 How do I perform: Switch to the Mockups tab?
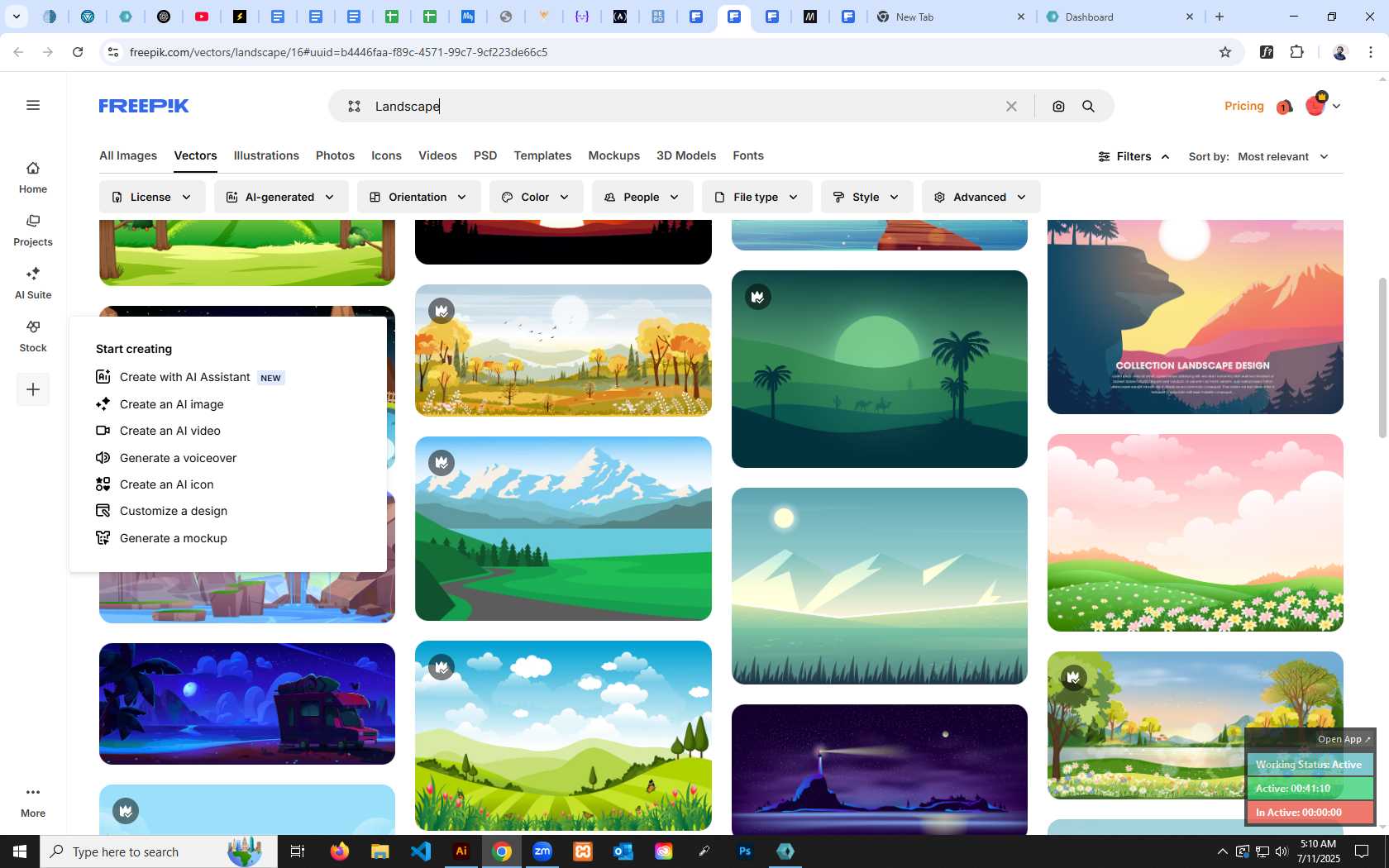(613, 155)
